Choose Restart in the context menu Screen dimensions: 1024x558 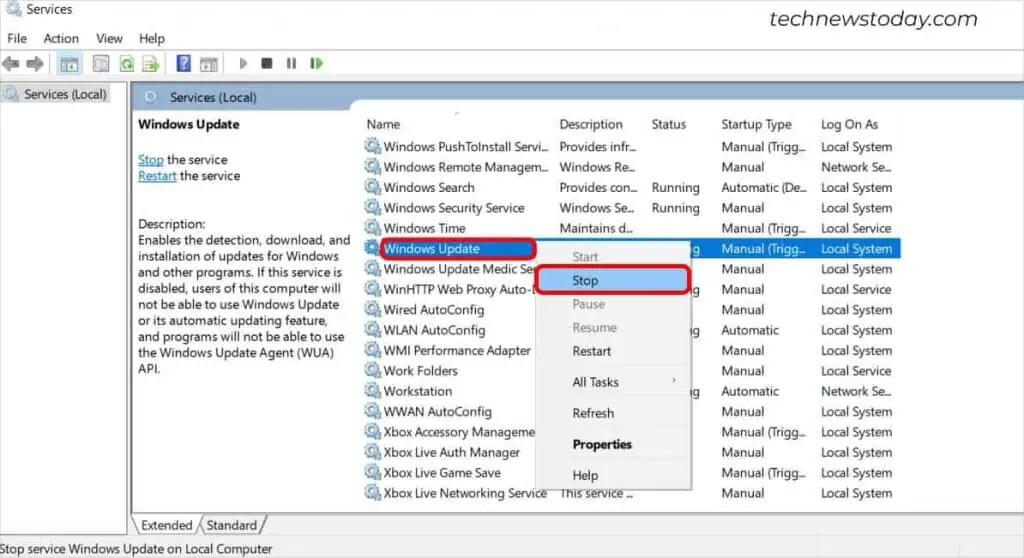tap(613, 351)
